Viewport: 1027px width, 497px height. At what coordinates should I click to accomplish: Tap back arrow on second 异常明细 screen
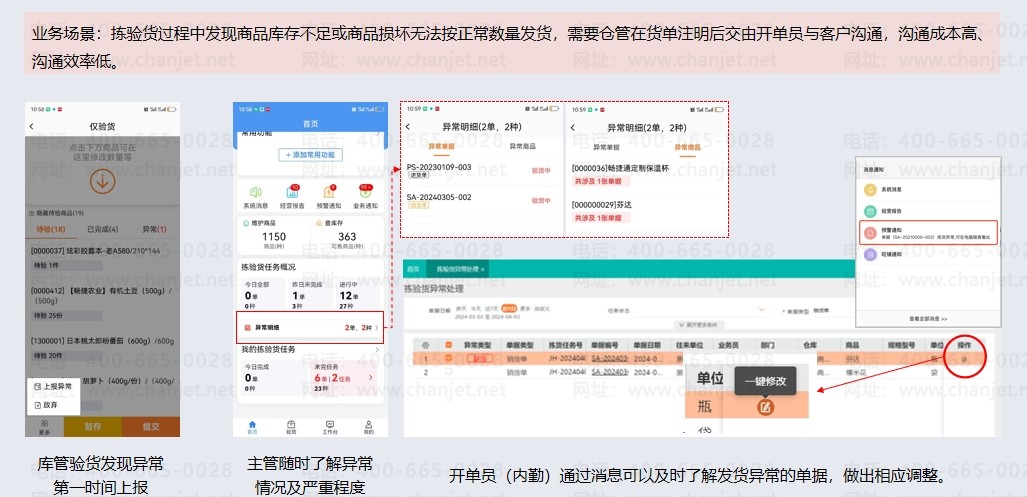[x=573, y=127]
